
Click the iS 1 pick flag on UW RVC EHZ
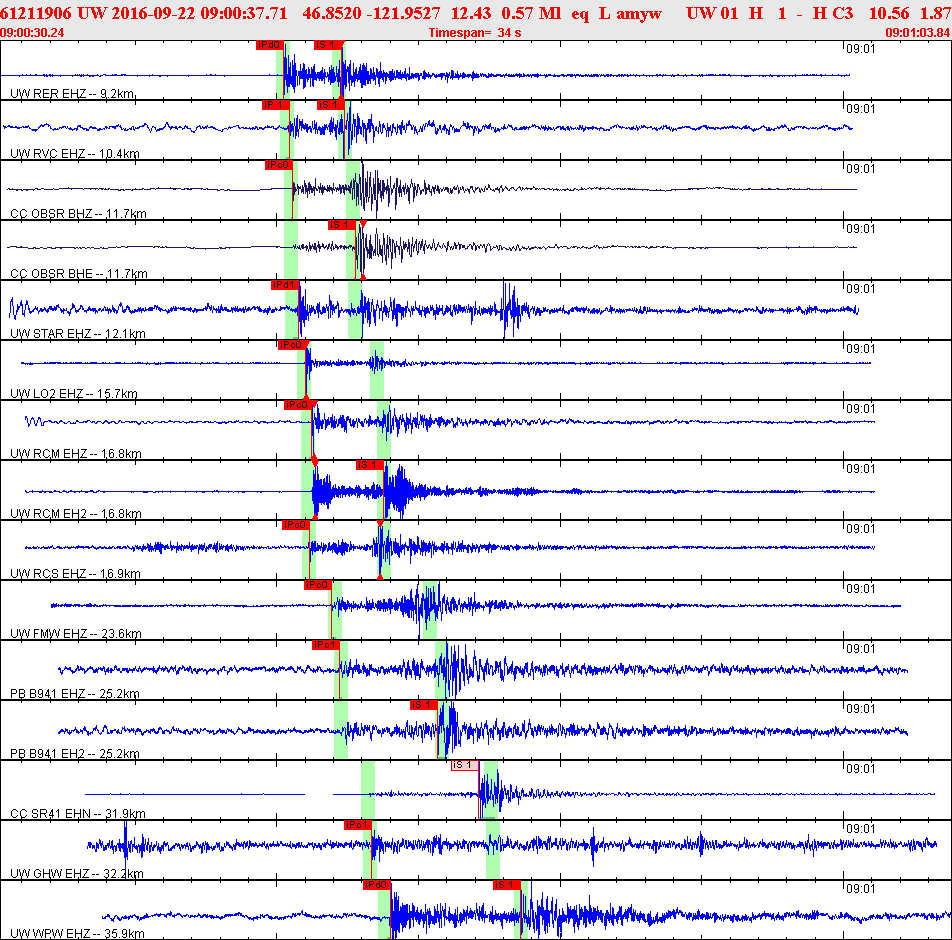click(330, 105)
